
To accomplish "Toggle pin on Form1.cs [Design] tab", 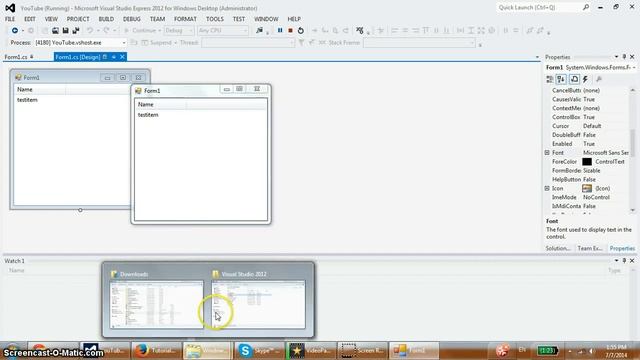I will click(113, 57).
